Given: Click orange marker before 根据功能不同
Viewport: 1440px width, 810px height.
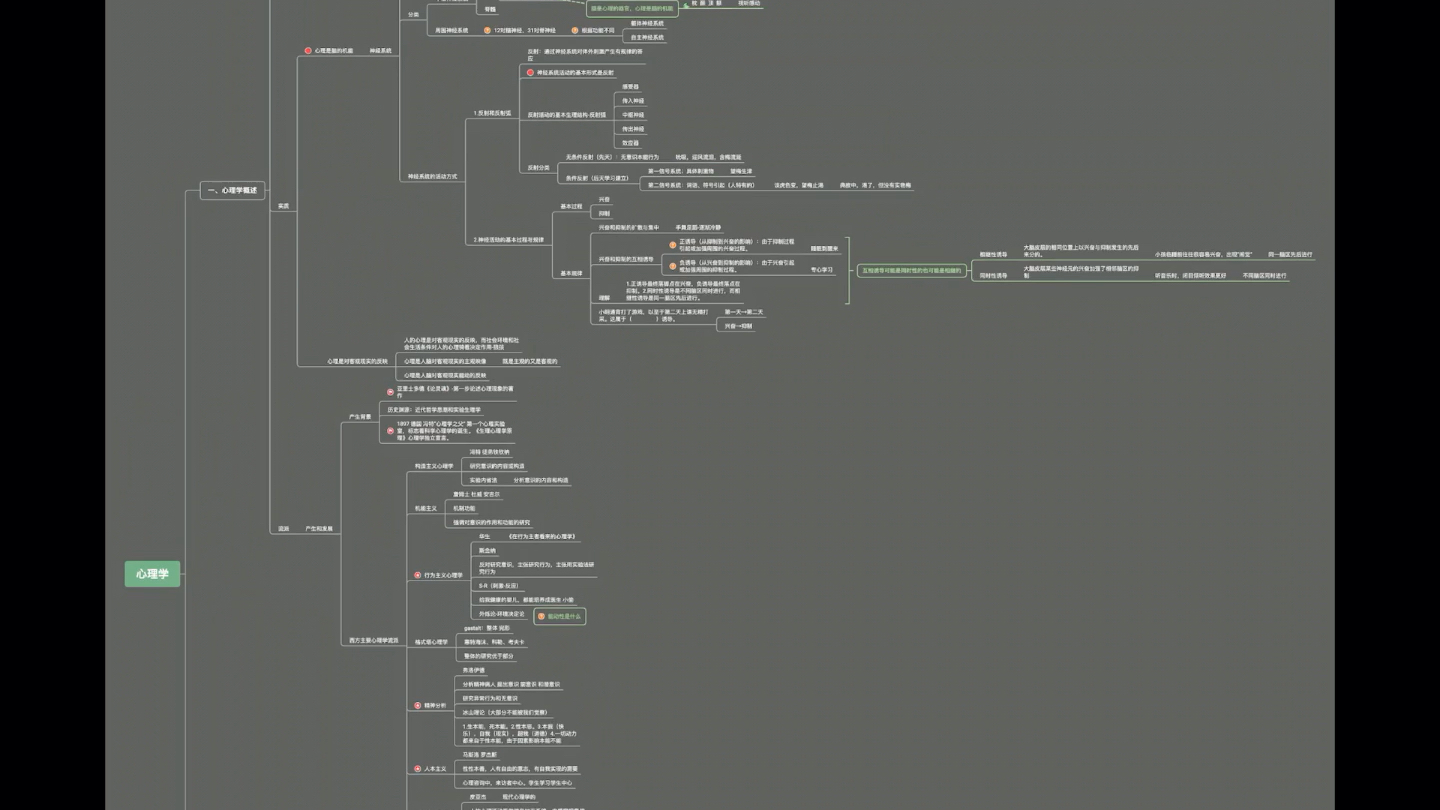Looking at the screenshot, I should coord(574,30).
